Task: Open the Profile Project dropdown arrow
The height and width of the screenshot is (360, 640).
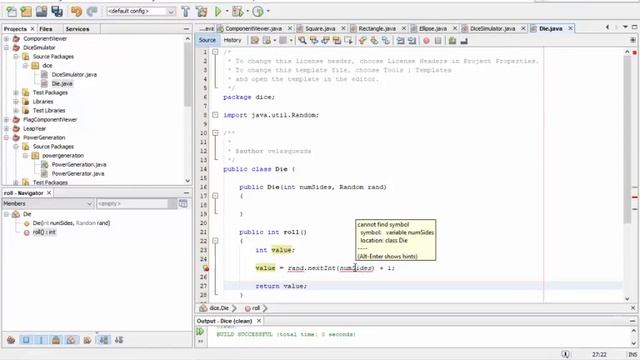Action: (268, 11)
